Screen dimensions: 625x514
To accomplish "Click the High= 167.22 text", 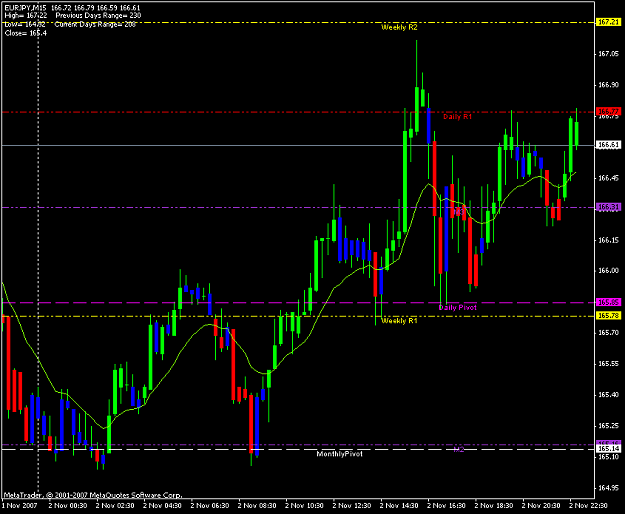I will coord(26,16).
